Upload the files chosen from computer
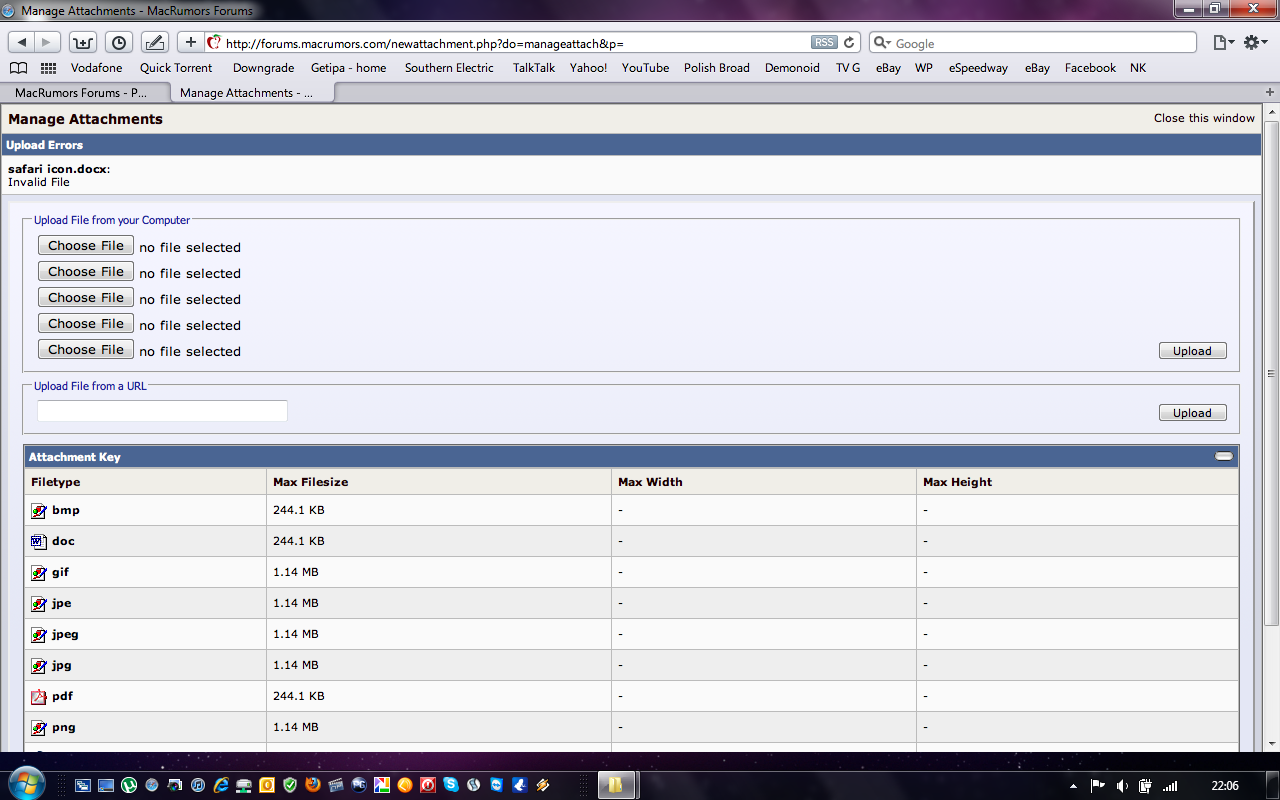Viewport: 1280px width, 800px height. coord(1192,351)
